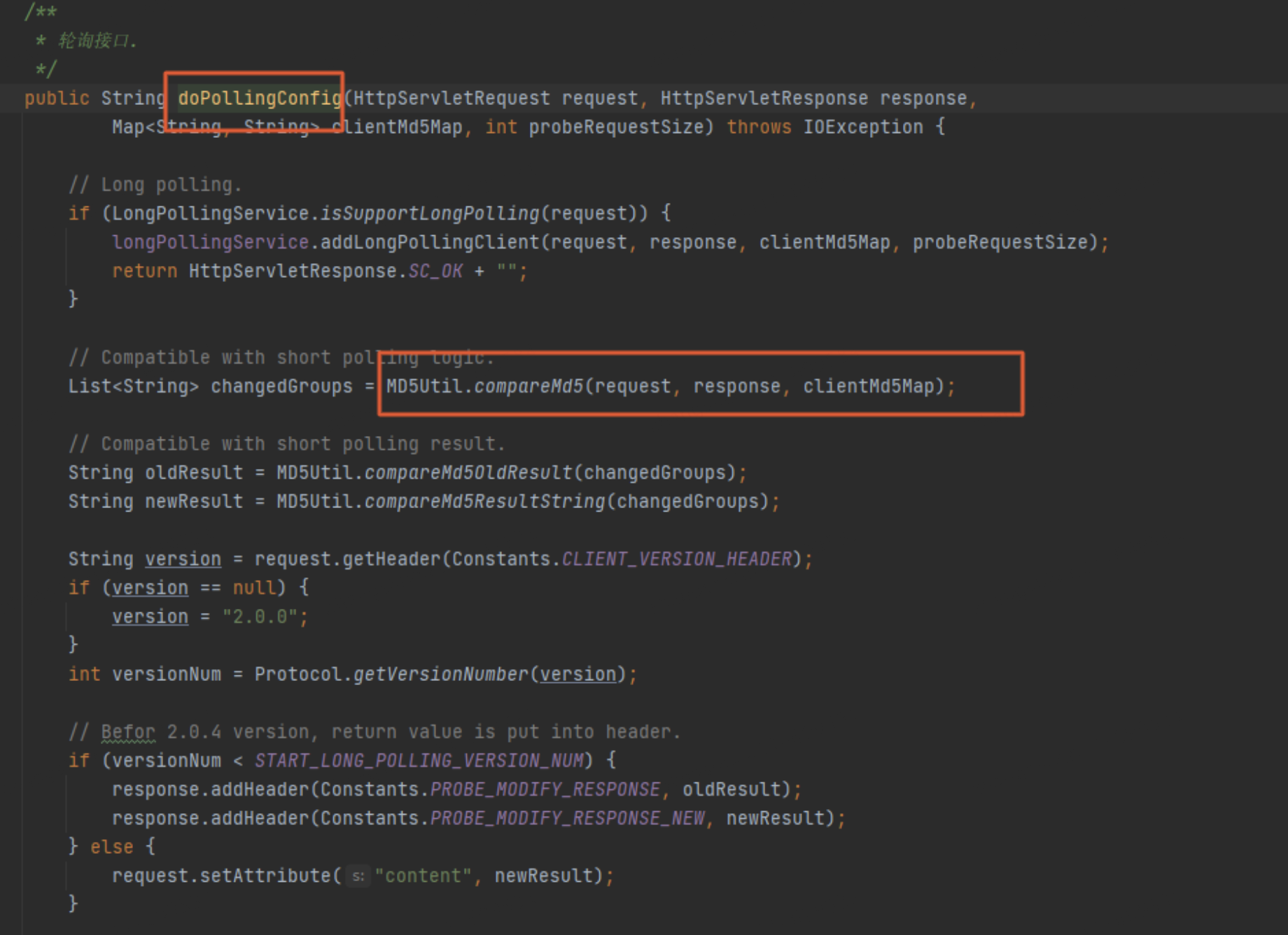Click the setAttribute method call
The width and height of the screenshot is (1288, 935).
(265, 876)
